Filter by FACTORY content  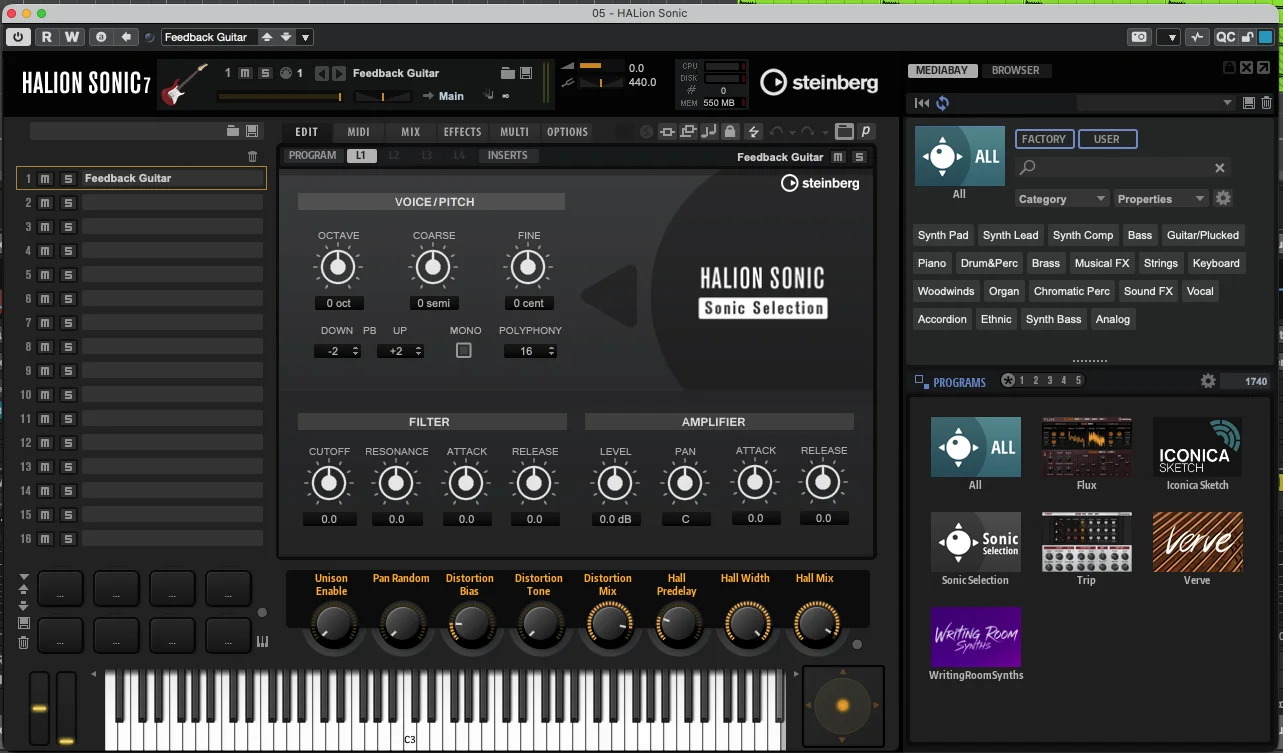(x=1044, y=139)
